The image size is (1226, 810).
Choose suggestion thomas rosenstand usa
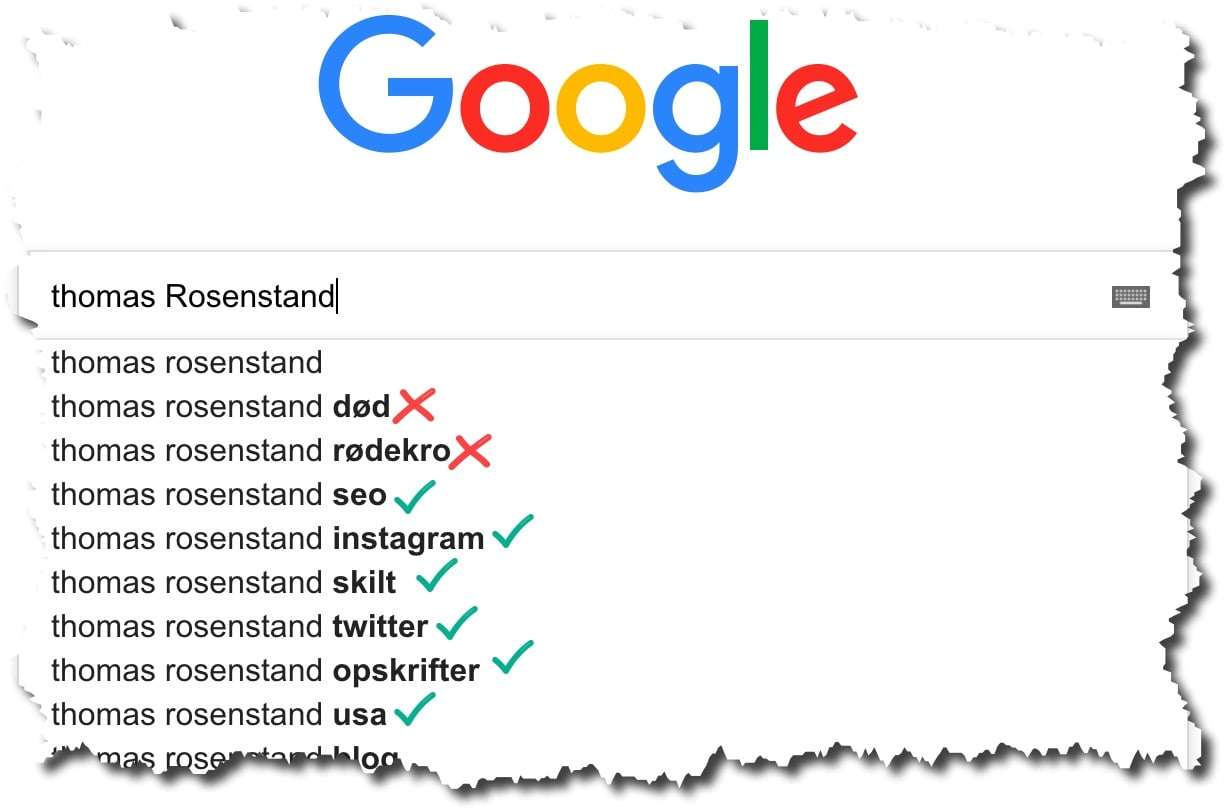219,715
